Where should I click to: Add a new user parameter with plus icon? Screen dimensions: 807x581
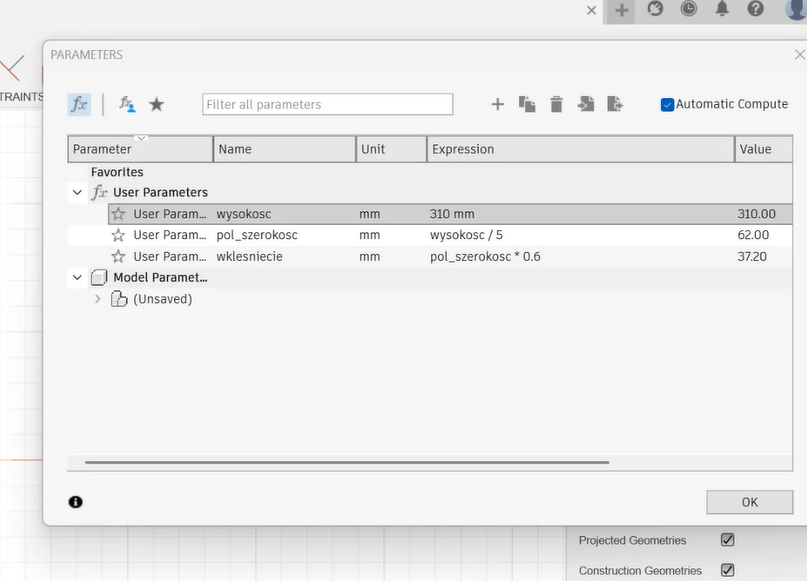pyautogui.click(x=498, y=104)
